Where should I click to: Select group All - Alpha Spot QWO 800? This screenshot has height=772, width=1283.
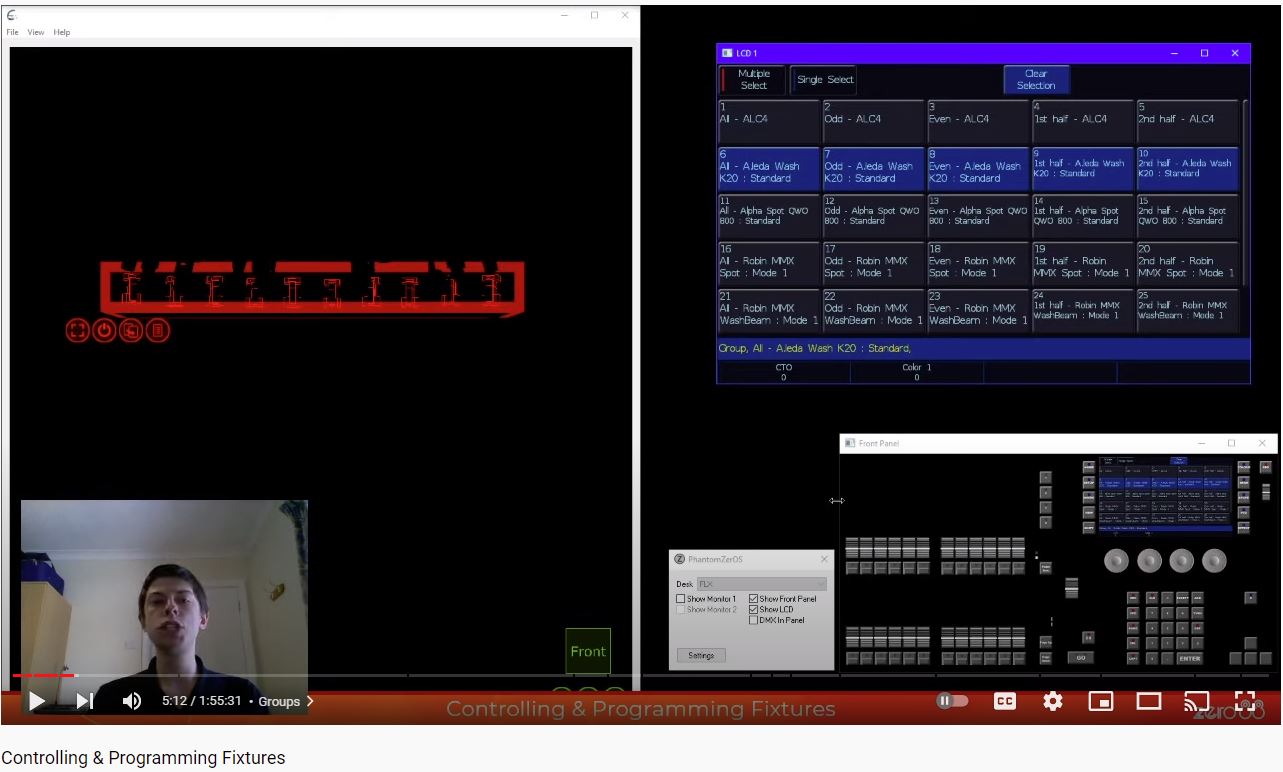click(x=768, y=214)
